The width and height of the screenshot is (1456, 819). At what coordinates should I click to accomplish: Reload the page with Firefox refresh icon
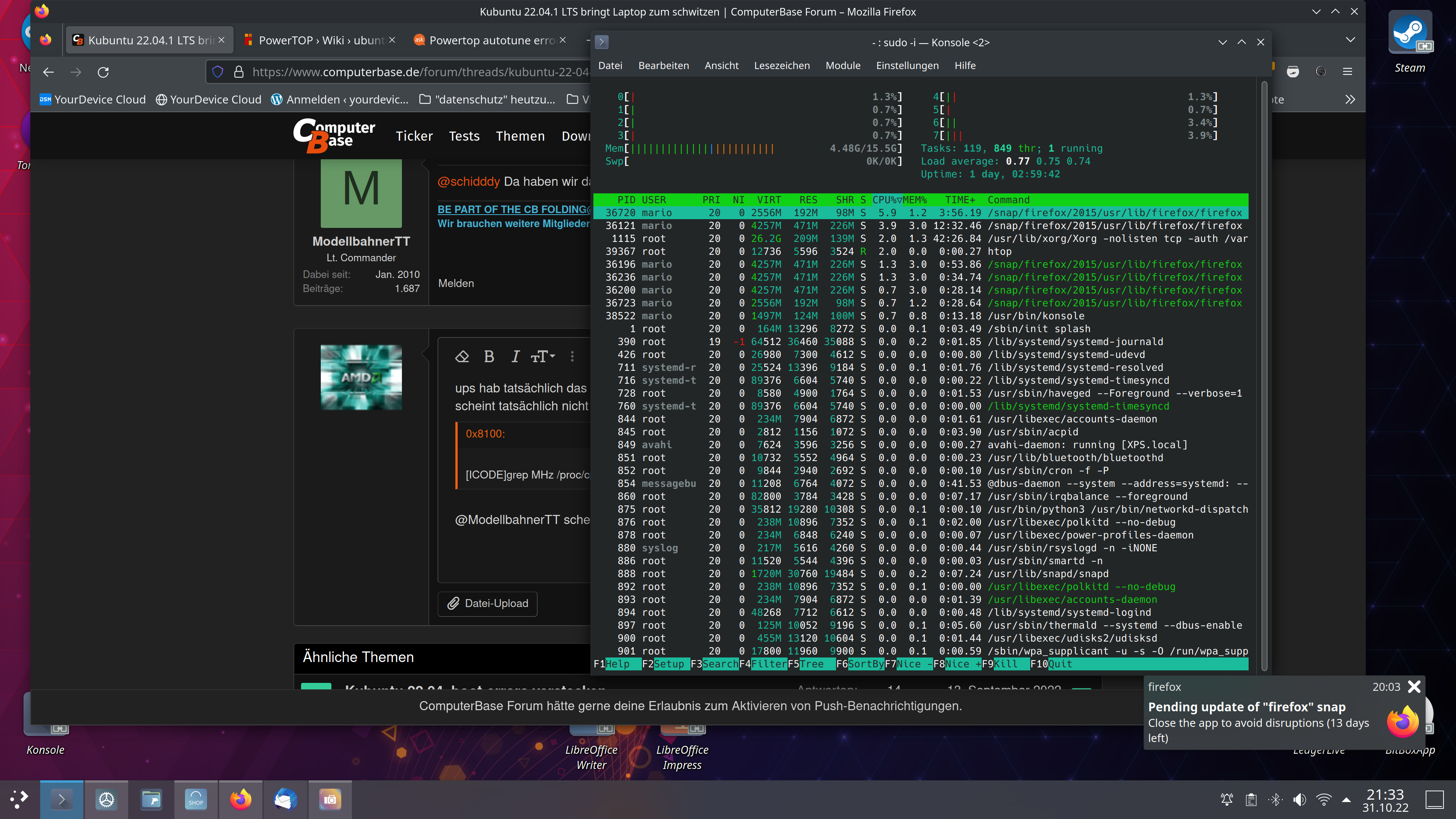tap(103, 72)
